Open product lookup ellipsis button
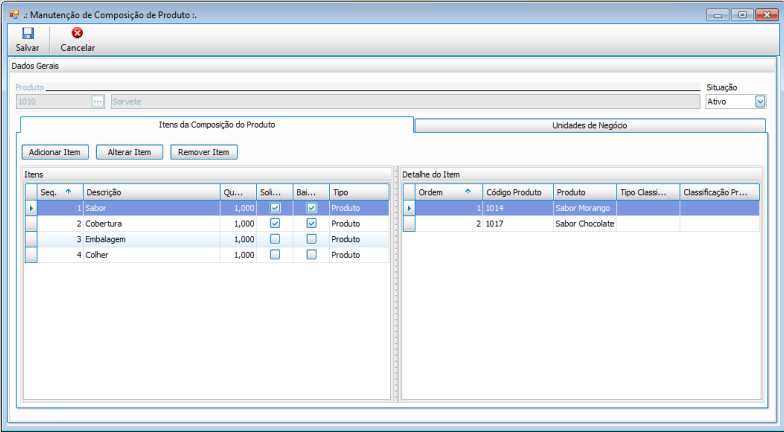Image resolution: width=784 pixels, height=432 pixels. tap(98, 102)
